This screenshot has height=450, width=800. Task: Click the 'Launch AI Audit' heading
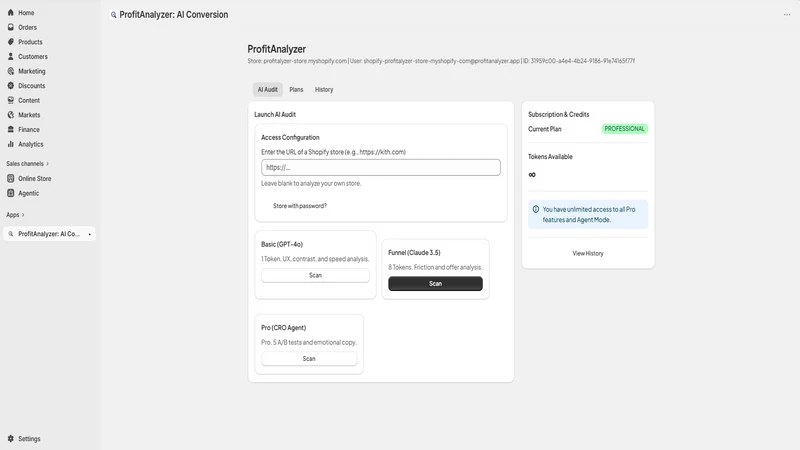click(275, 115)
